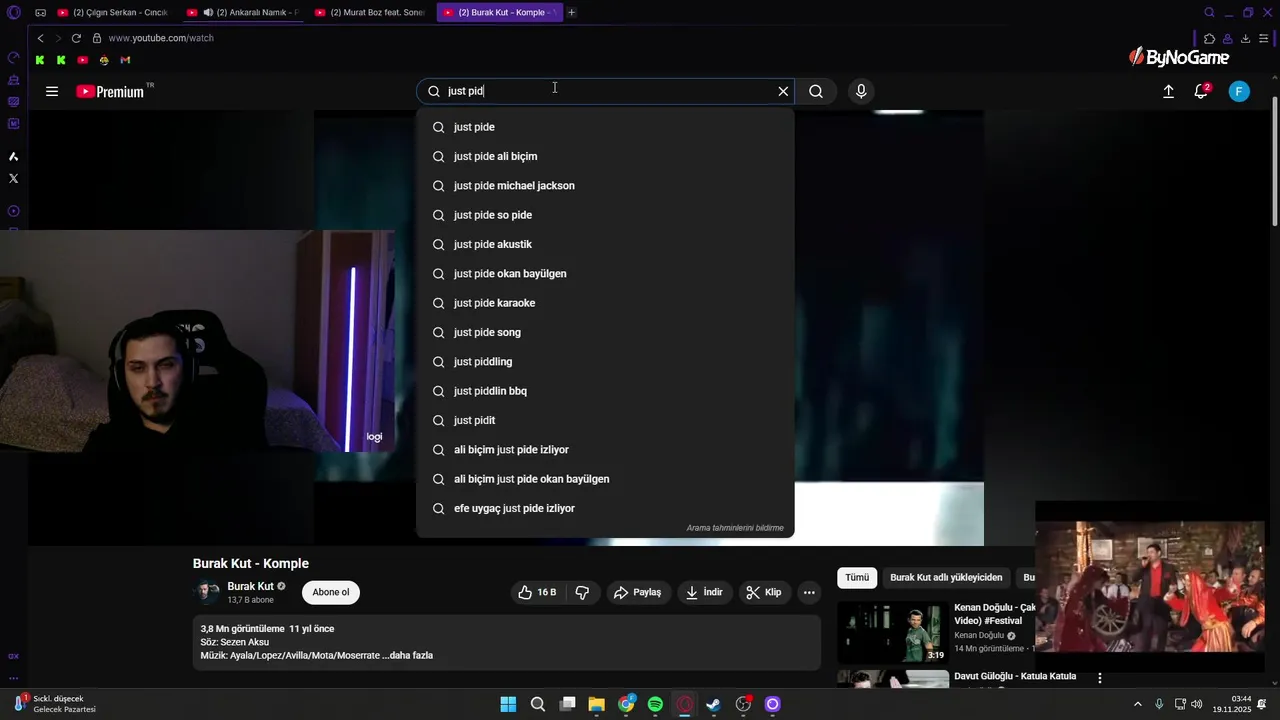Click 'Arama tahminlerini bildirme' link
This screenshot has width=1280, height=720.
(735, 528)
